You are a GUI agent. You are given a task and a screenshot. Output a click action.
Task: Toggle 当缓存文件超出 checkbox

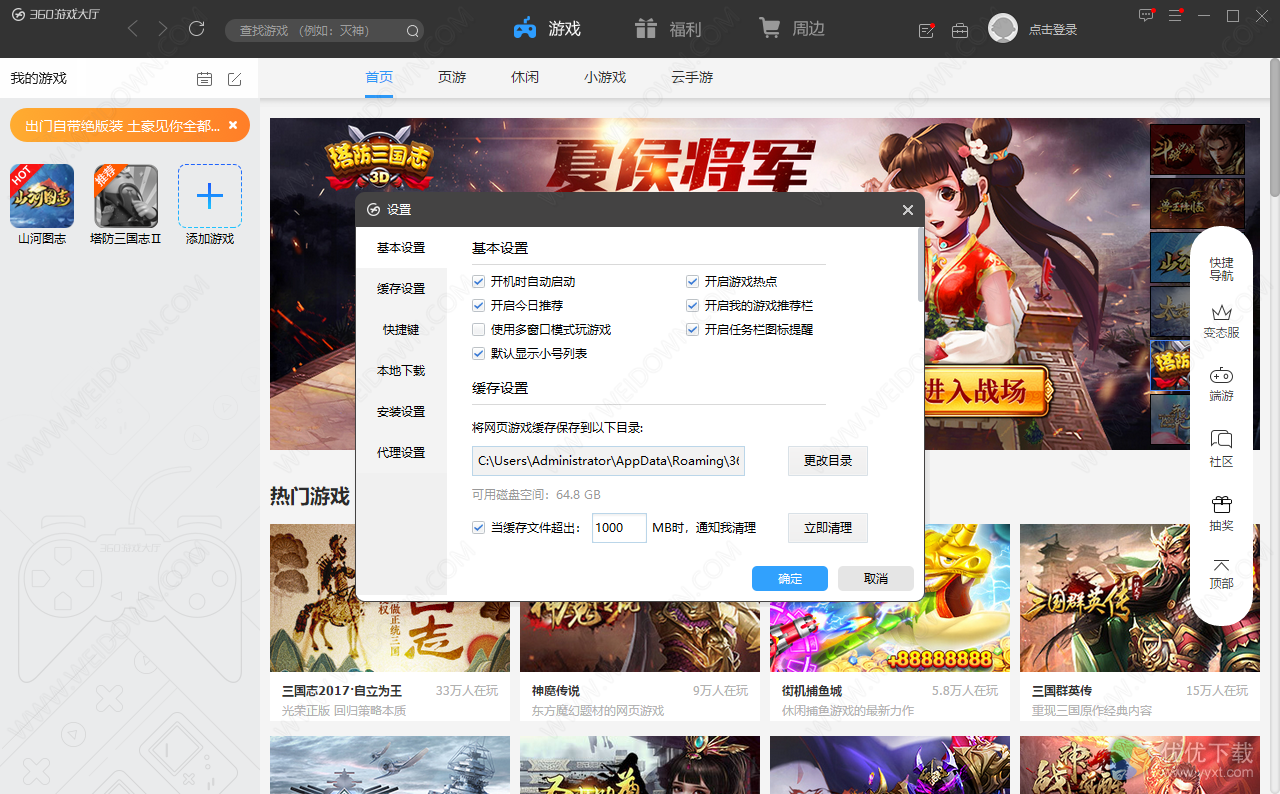[x=479, y=528]
